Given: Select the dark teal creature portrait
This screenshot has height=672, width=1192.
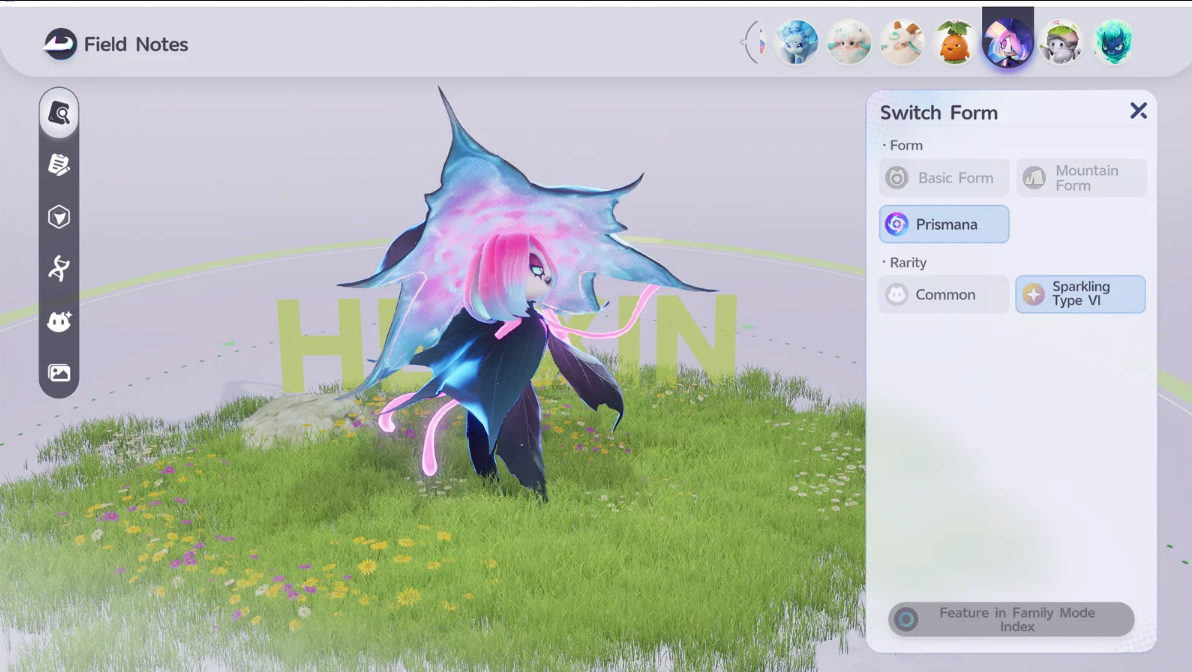Looking at the screenshot, I should 1114,42.
